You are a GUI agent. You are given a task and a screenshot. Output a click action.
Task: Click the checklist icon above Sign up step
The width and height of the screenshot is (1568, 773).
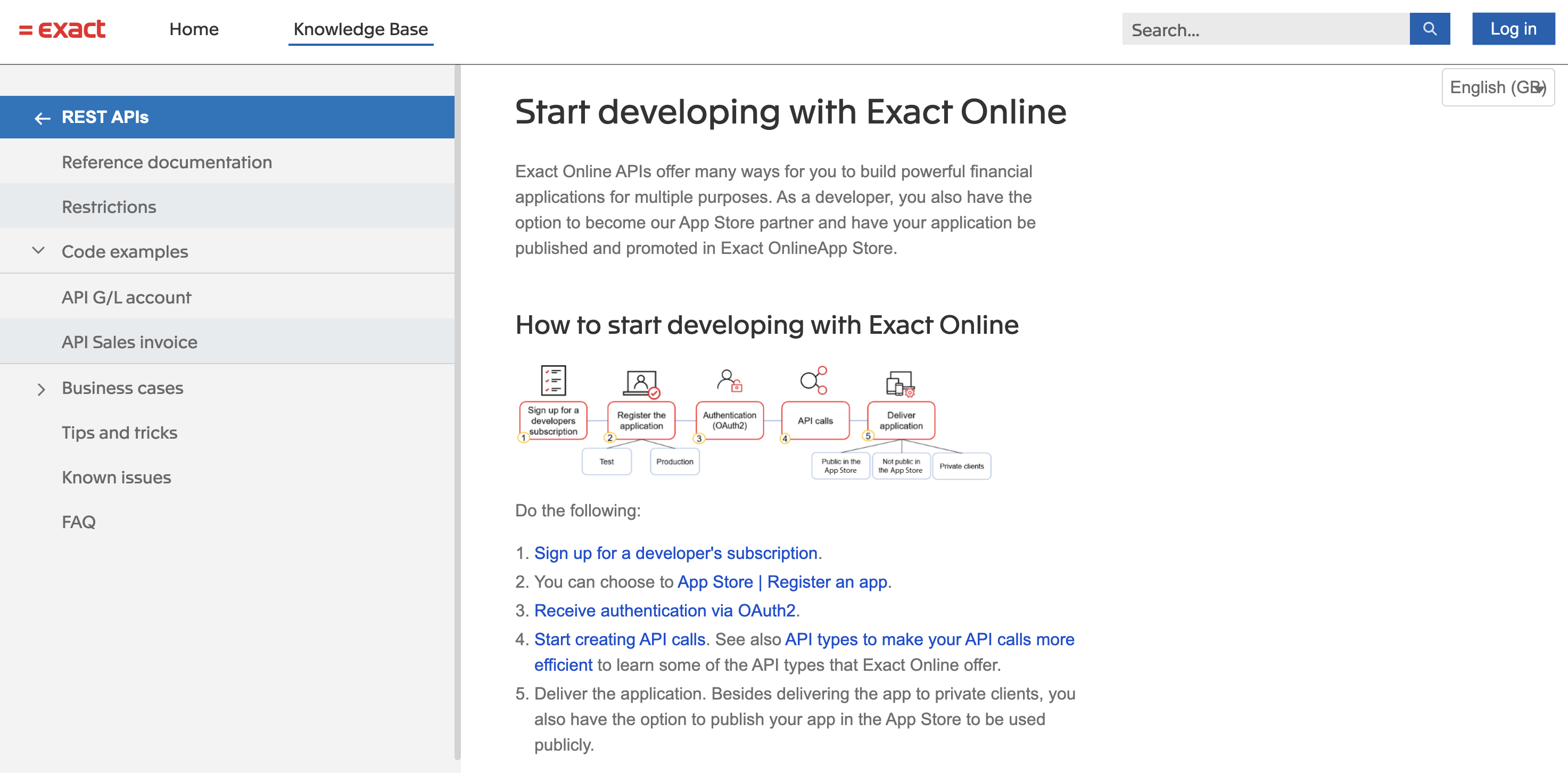[x=554, y=380]
